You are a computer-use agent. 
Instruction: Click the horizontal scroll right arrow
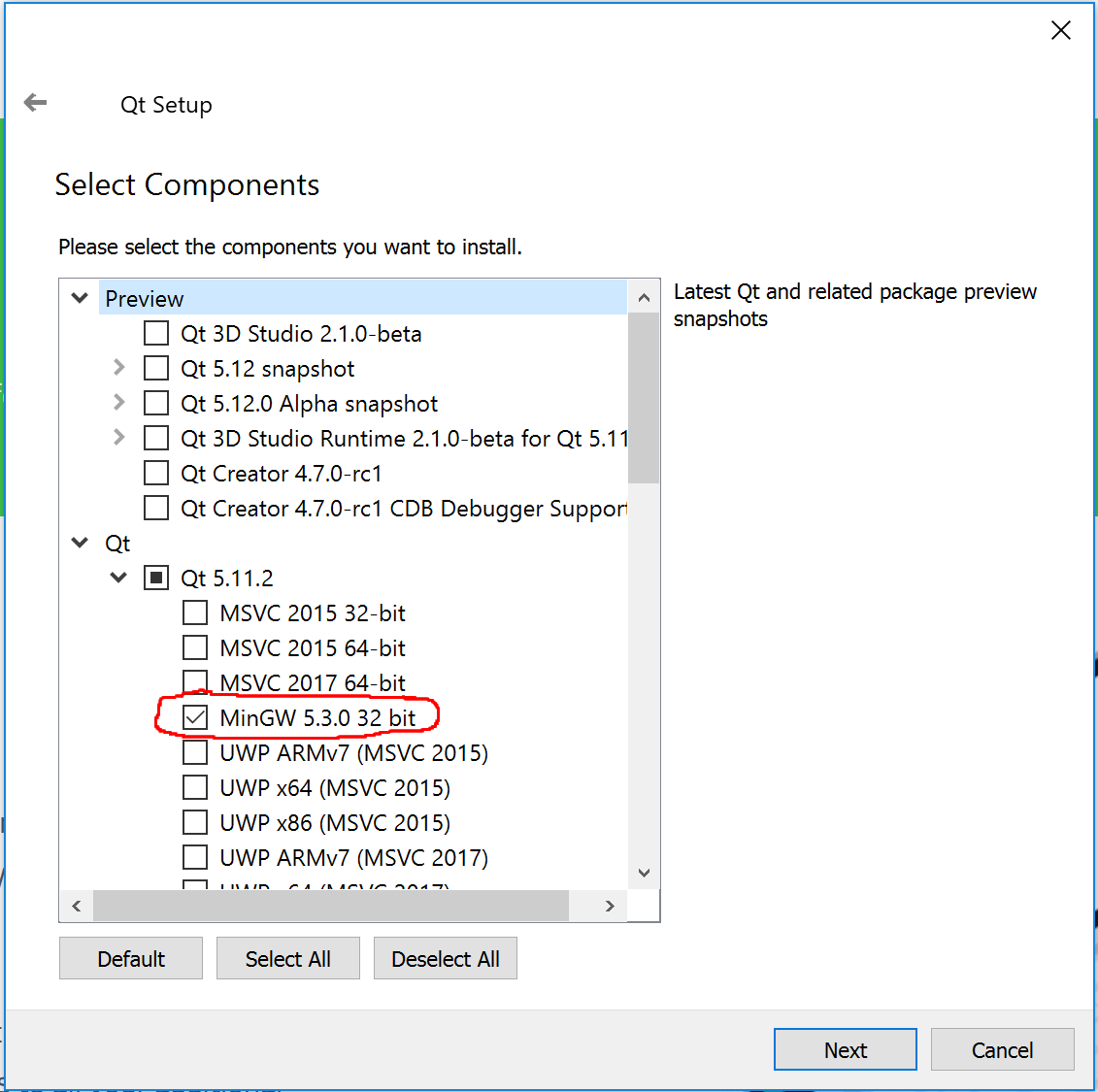[610, 907]
